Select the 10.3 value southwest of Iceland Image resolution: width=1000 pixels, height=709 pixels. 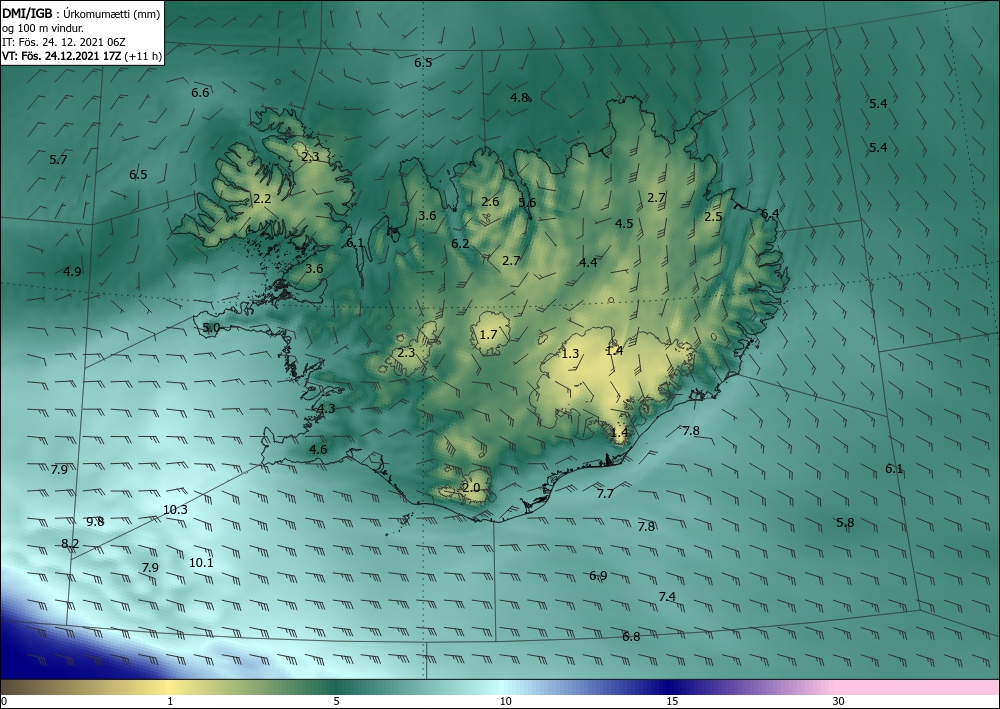click(175, 509)
